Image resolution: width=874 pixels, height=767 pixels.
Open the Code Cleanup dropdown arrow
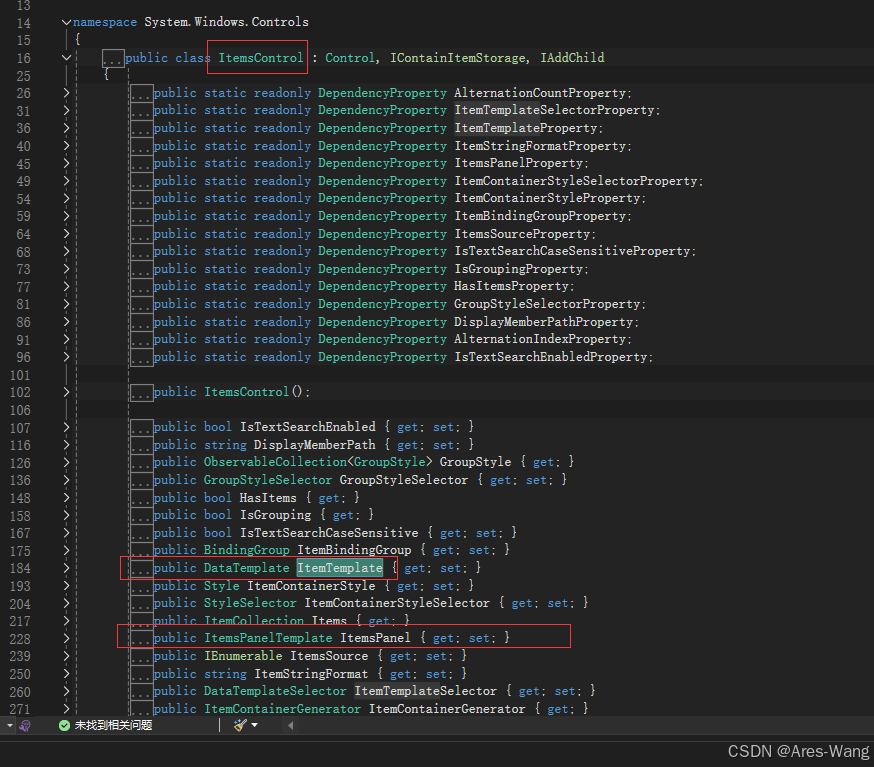tap(253, 723)
